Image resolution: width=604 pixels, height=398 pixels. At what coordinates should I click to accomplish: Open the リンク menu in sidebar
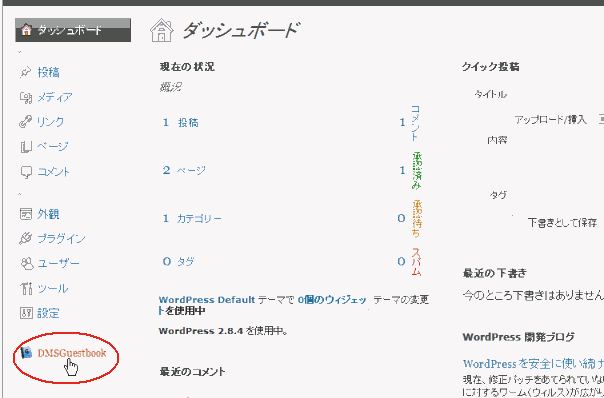click(50, 122)
